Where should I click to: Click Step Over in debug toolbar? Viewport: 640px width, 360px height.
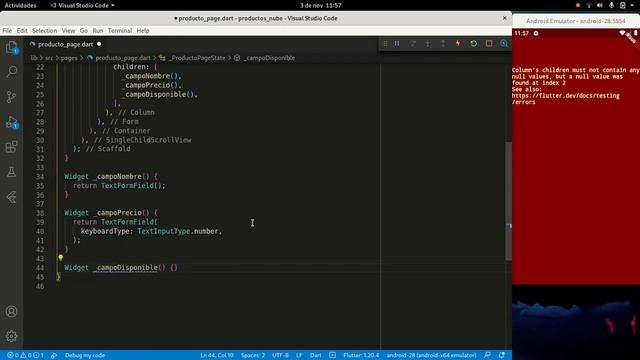412,43
